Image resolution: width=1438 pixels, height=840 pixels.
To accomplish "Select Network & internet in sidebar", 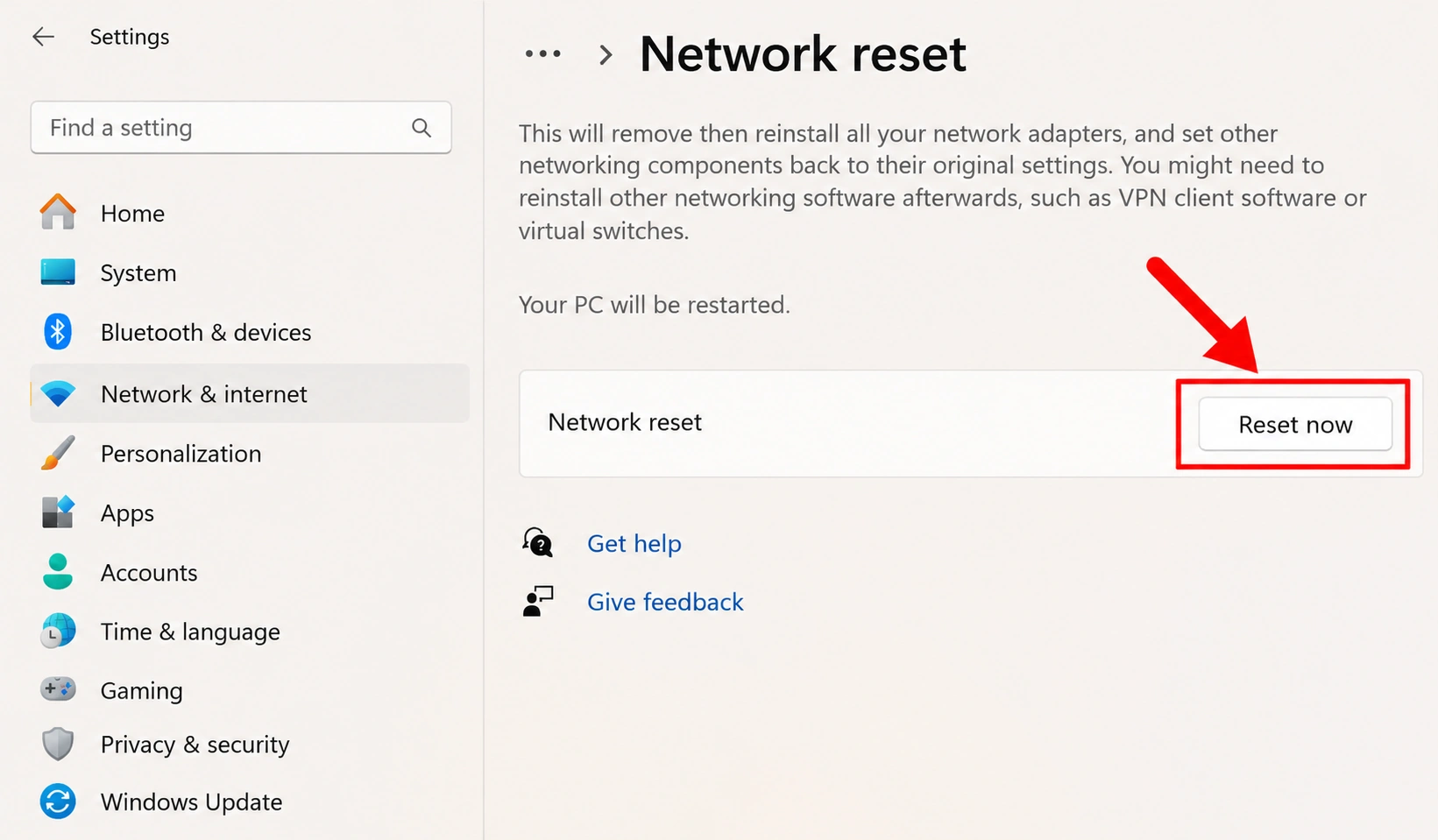I will 250,393.
